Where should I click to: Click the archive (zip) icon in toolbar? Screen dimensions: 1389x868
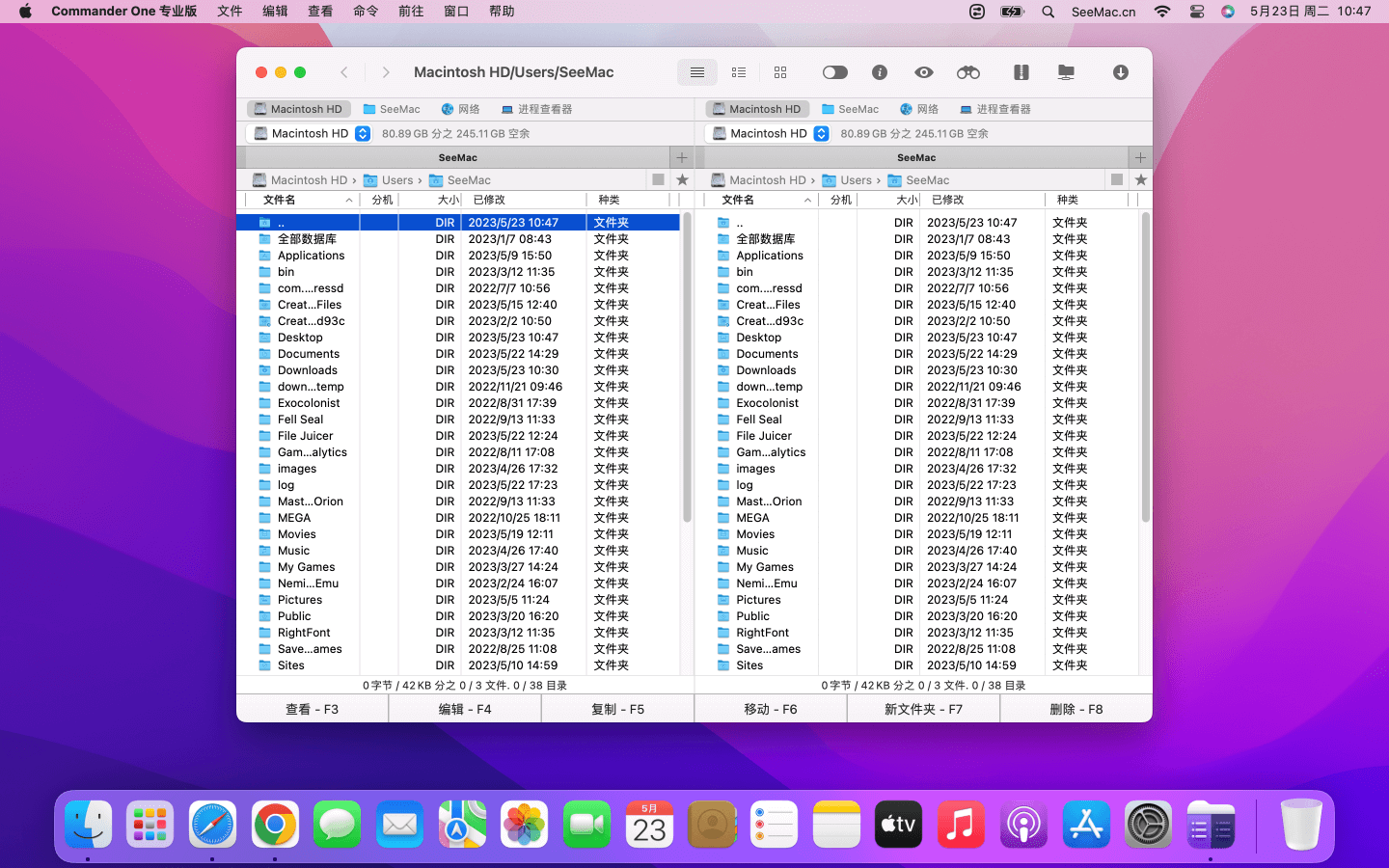pos(1021,72)
